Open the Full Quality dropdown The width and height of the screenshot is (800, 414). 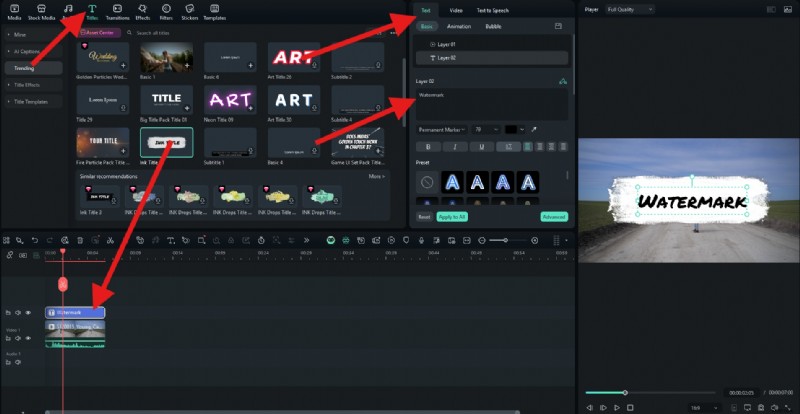coord(630,9)
